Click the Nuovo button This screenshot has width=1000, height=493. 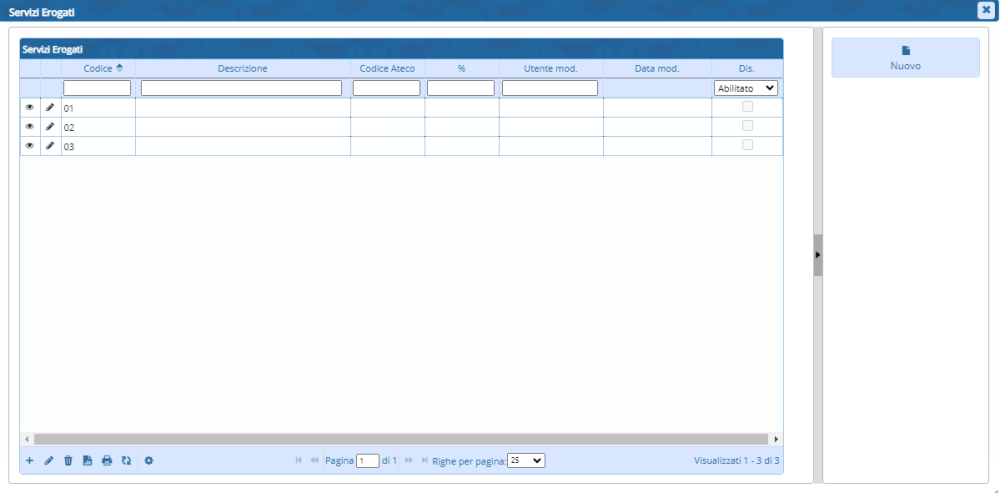click(x=905, y=58)
